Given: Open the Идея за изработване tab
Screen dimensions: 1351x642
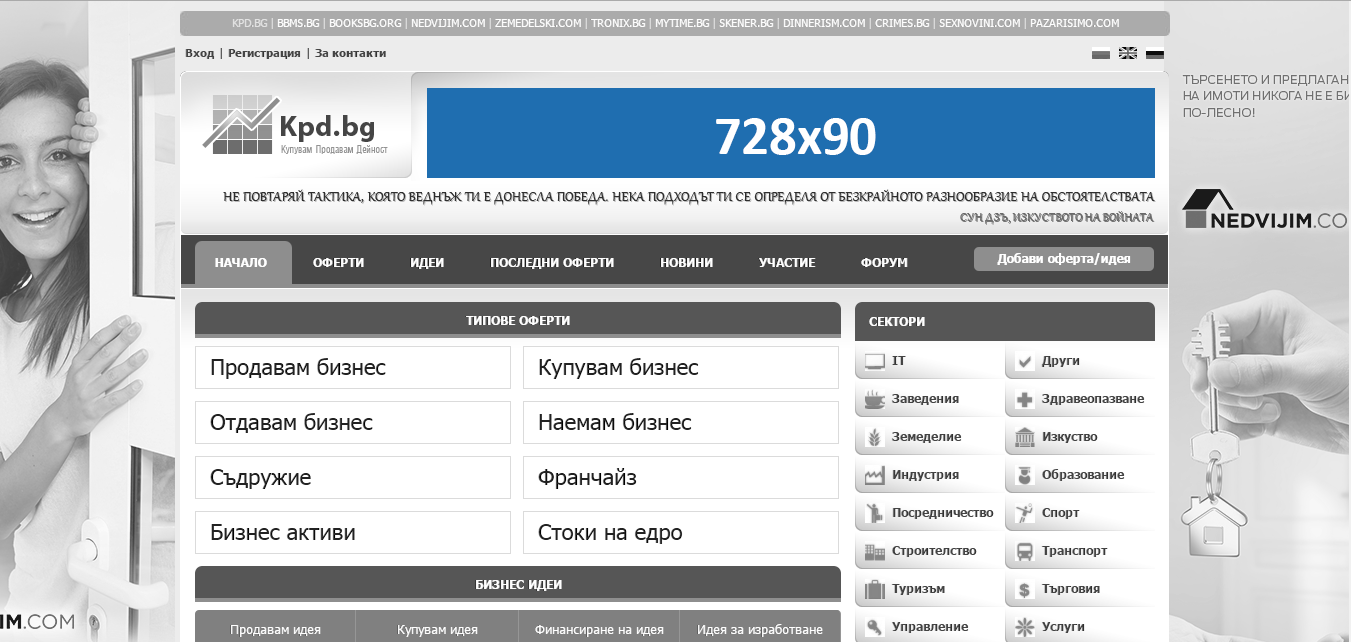Looking at the screenshot, I should (760, 629).
